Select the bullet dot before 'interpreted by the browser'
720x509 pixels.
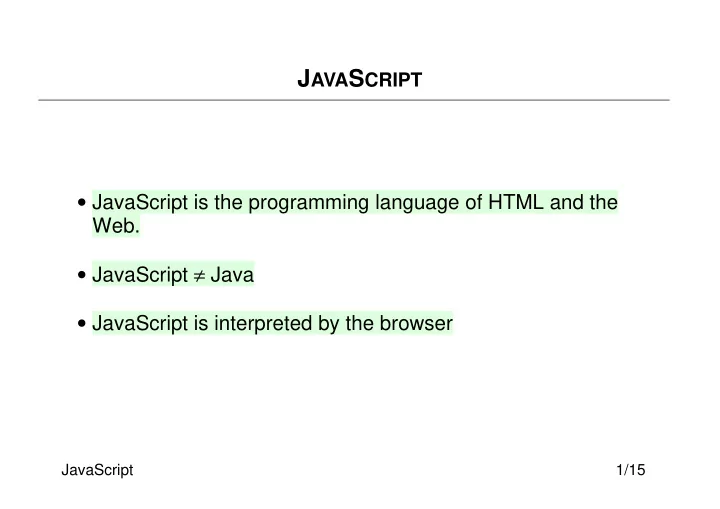click(x=82, y=323)
